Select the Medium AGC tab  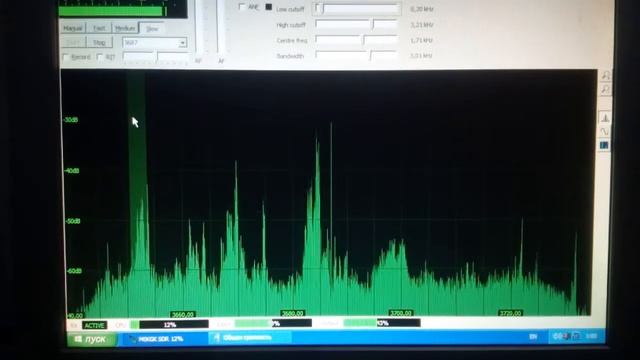pos(125,28)
